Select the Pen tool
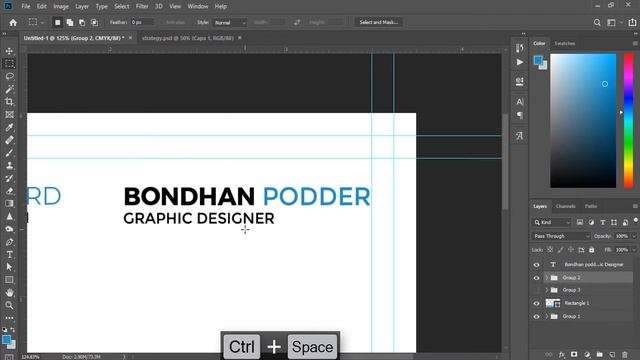Screen dimensions: 640x360 click(x=9, y=242)
